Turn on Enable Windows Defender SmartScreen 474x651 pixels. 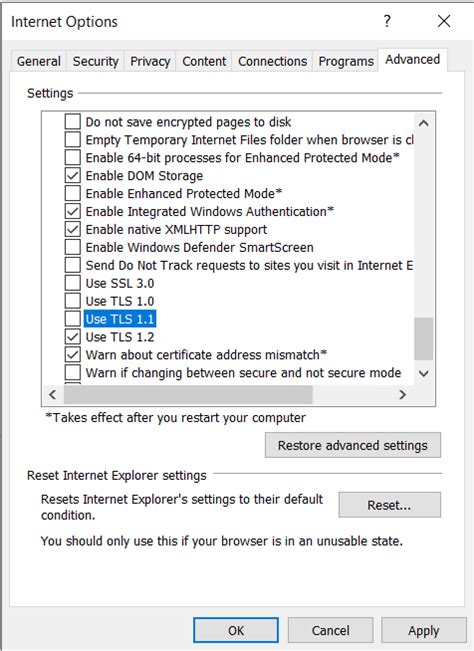73,247
